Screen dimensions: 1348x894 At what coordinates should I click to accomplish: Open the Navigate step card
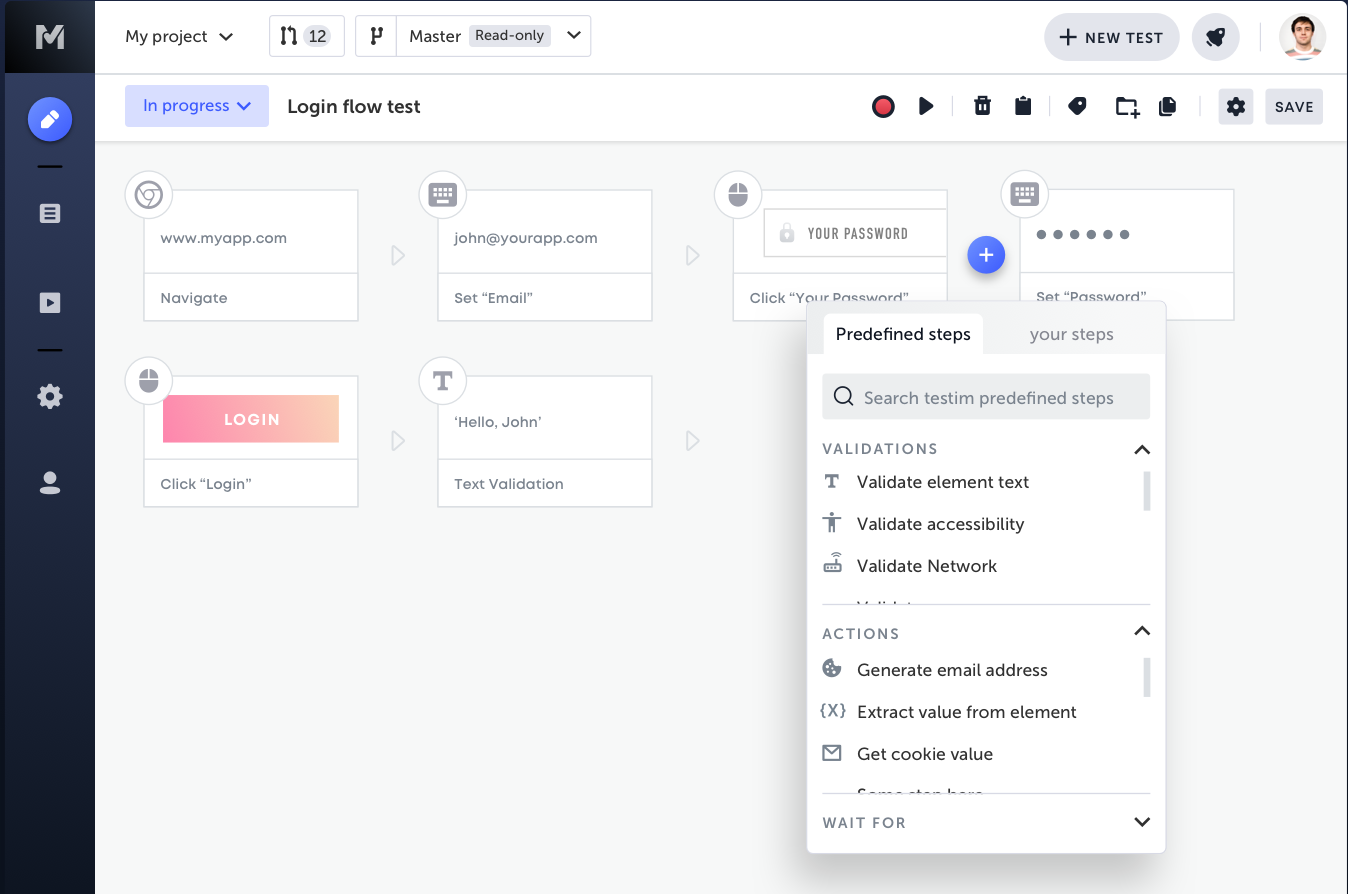251,256
